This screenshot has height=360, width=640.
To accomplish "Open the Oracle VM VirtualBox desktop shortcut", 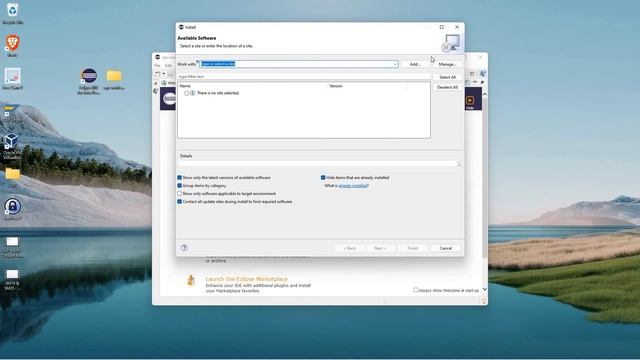I will pos(12,146).
